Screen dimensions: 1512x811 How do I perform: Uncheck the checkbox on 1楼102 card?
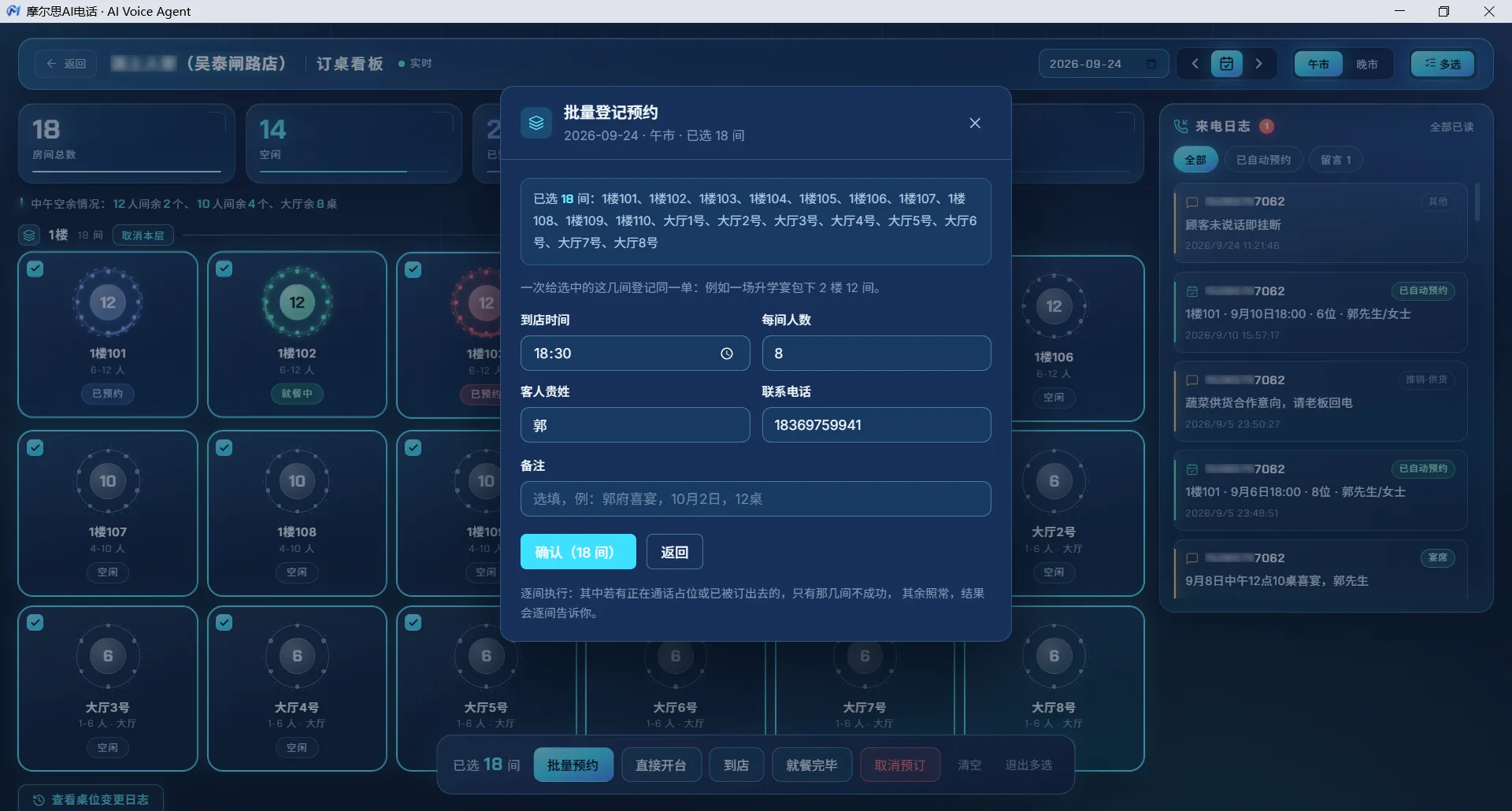pyautogui.click(x=224, y=268)
